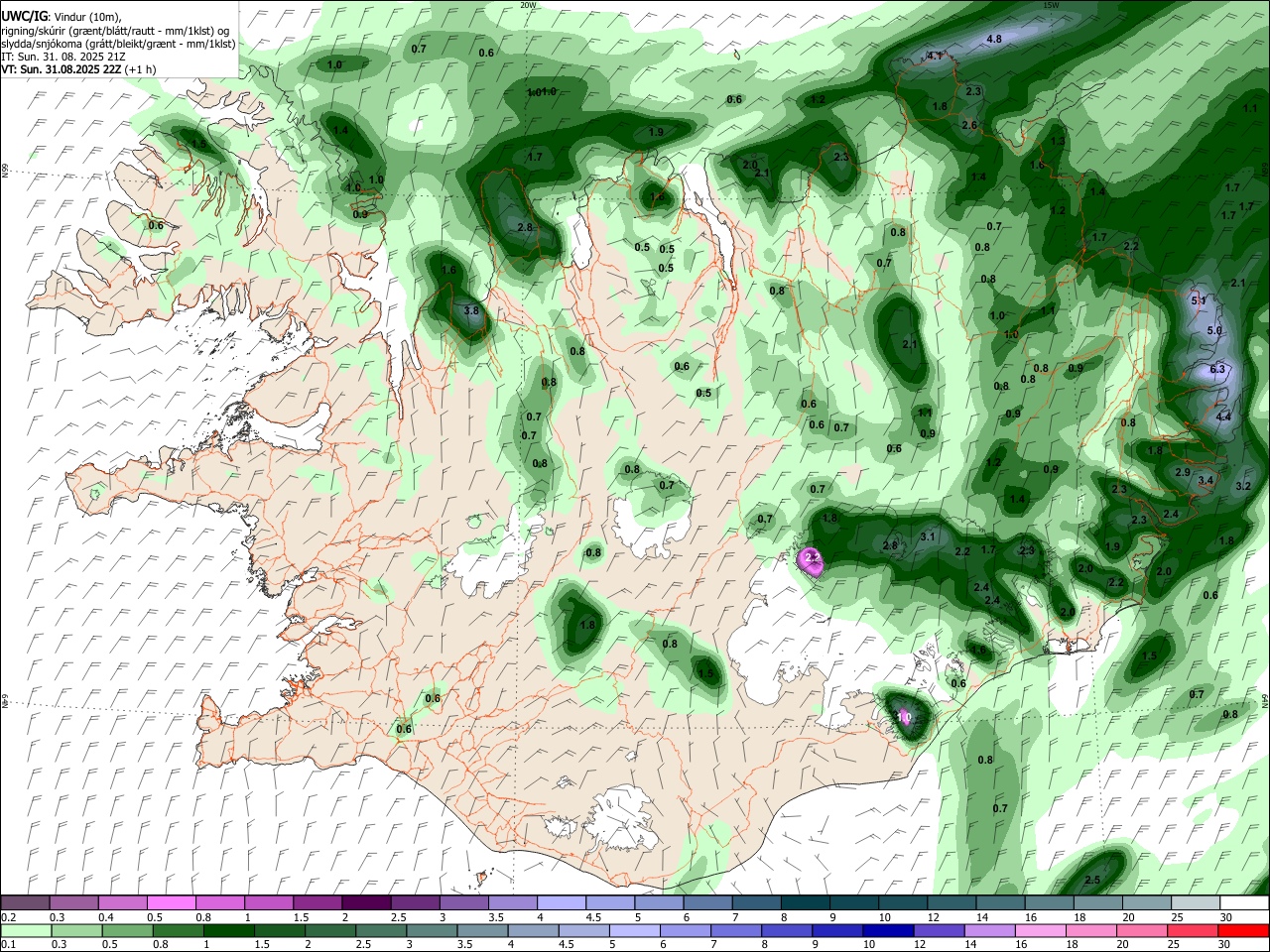Click the 'UWC/IG: Vindur (10m)' title text
The width and height of the screenshot is (1270, 952).
click(61, 17)
